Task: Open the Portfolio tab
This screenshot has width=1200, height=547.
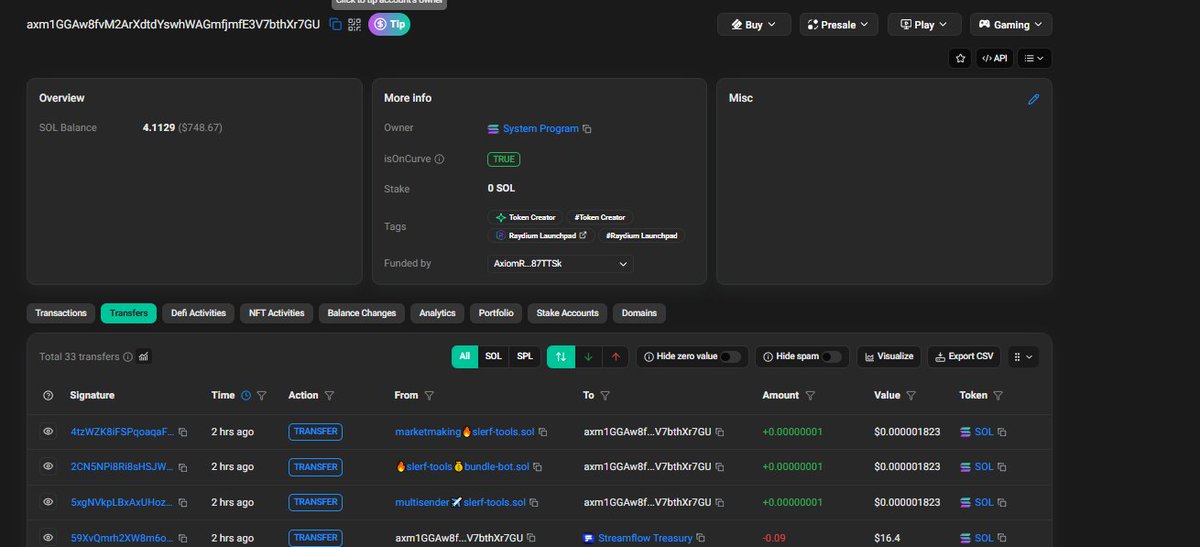Action: [x=496, y=313]
